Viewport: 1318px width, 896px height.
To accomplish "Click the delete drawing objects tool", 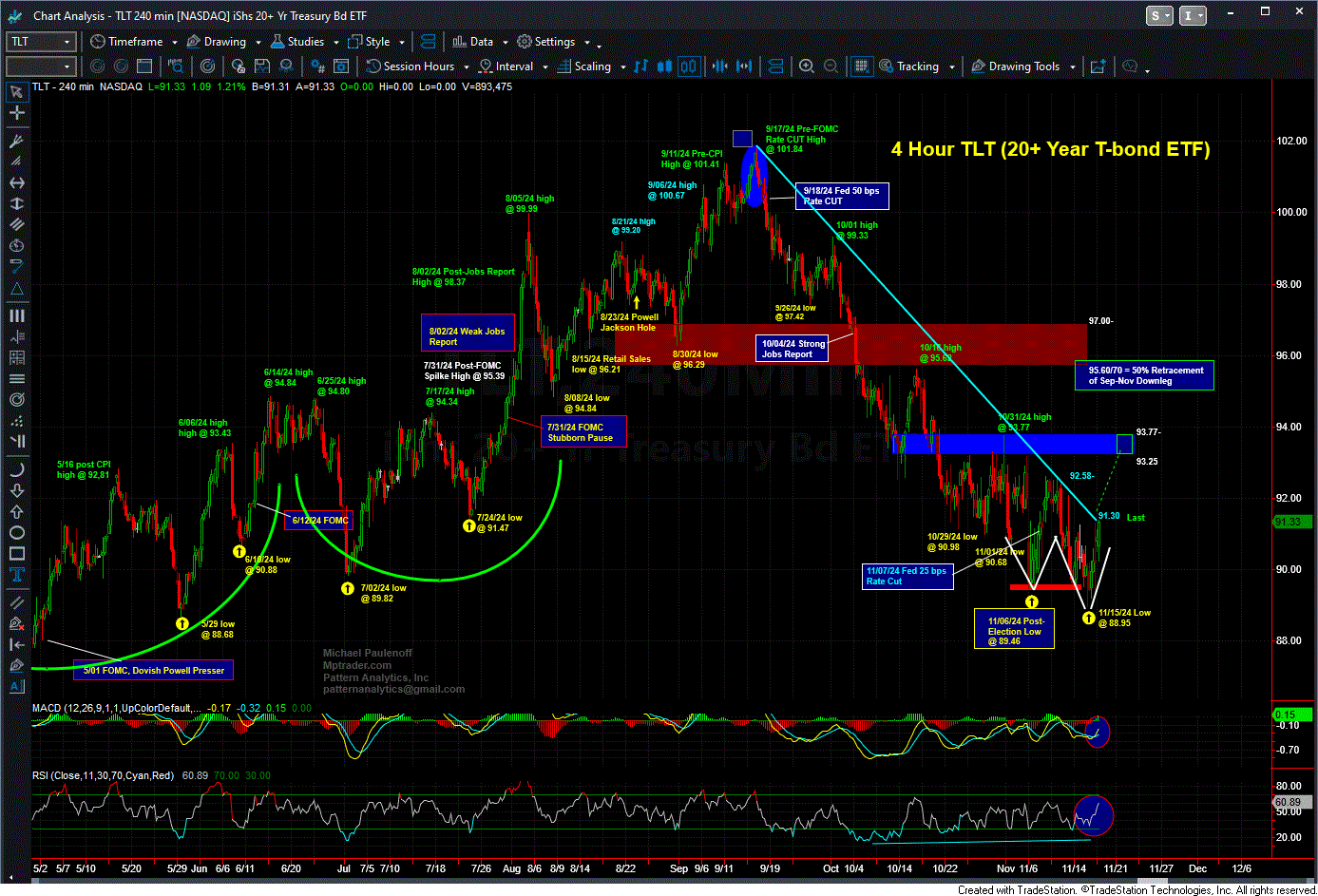I will click(16, 623).
